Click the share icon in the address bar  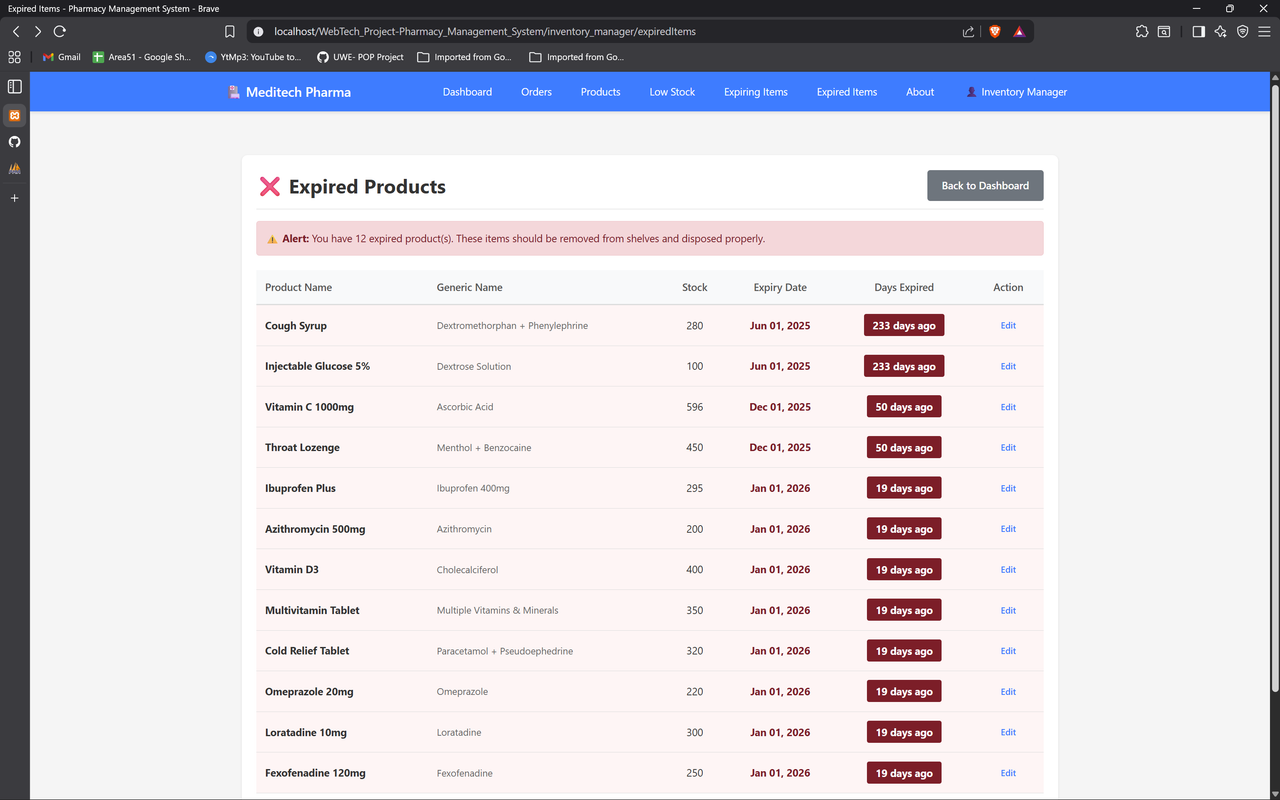(x=968, y=31)
